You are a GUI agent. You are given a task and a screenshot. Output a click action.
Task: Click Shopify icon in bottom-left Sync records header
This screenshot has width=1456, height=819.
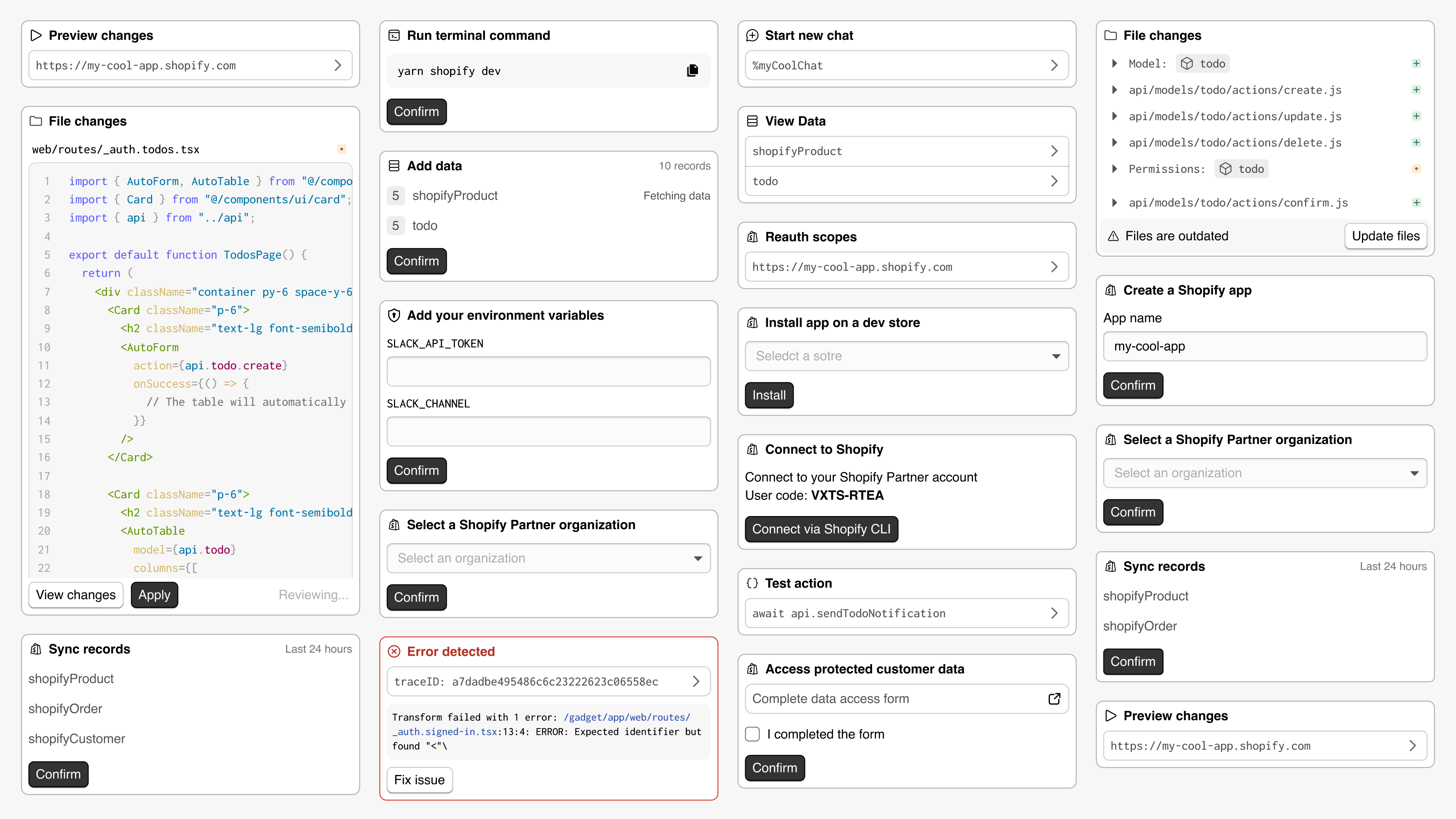coord(36,649)
